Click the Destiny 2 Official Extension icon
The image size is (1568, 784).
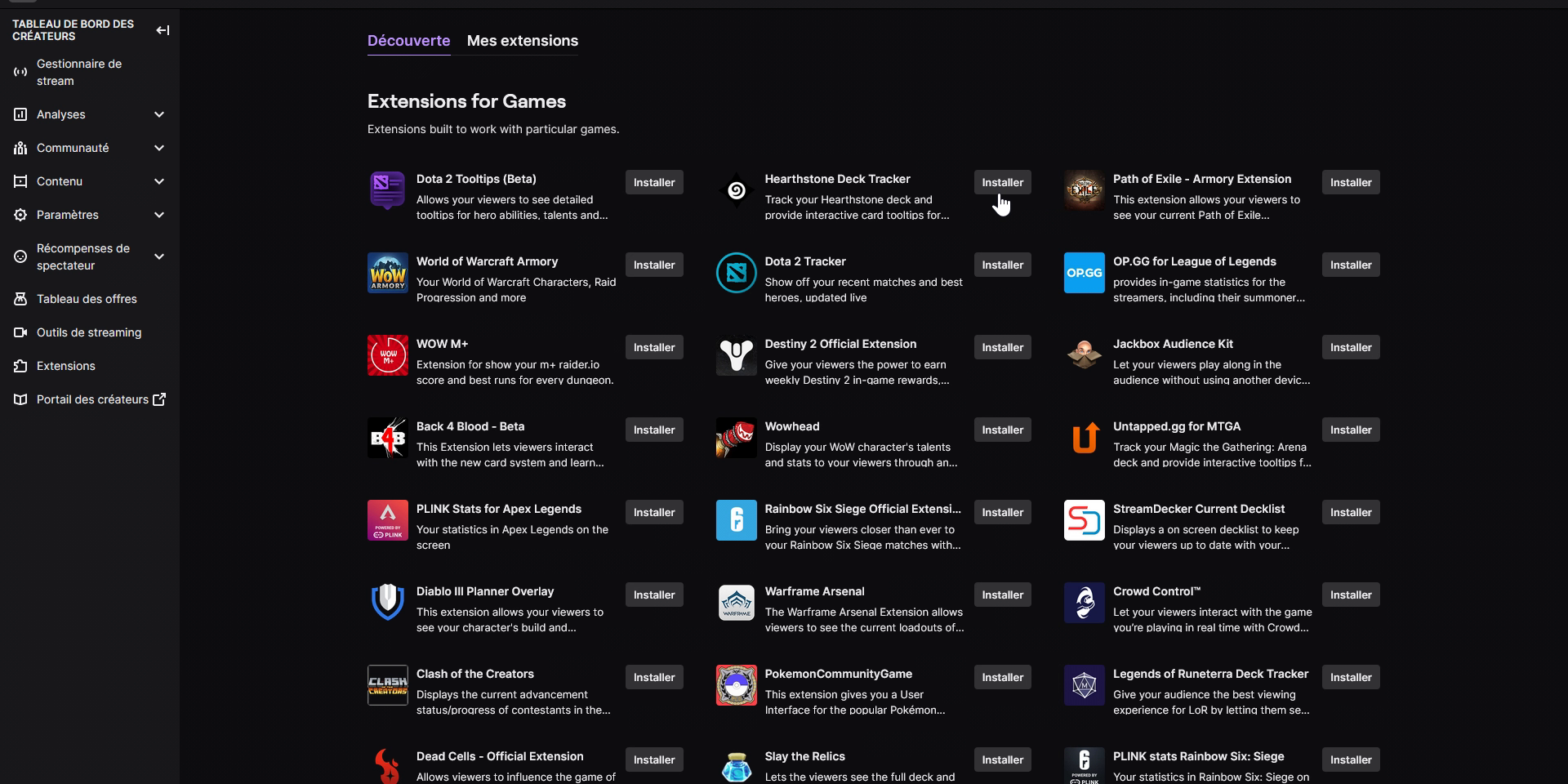pyautogui.click(x=736, y=355)
